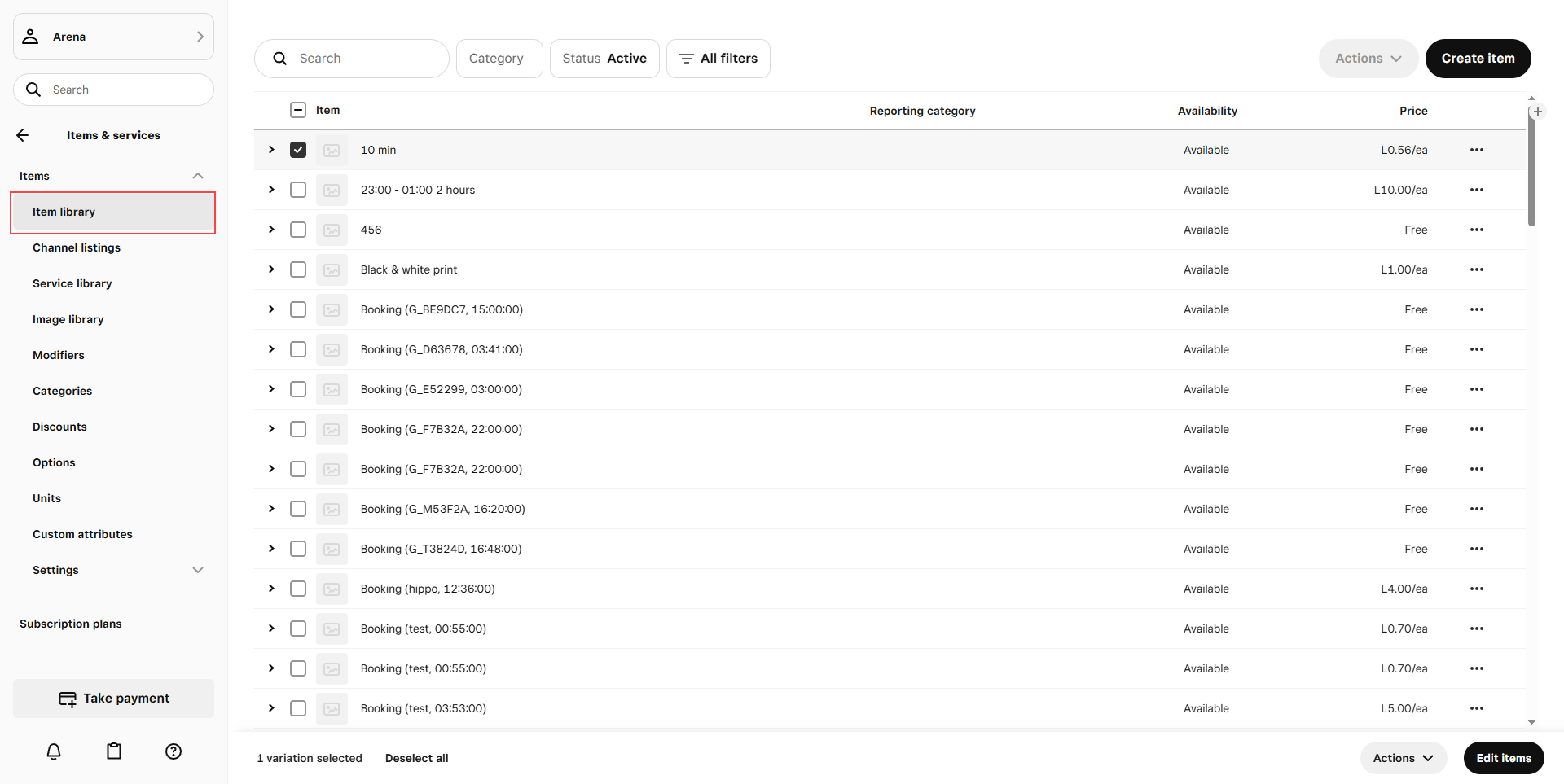Open the bottom Actions dropdown
1564x784 pixels.
click(x=1403, y=758)
